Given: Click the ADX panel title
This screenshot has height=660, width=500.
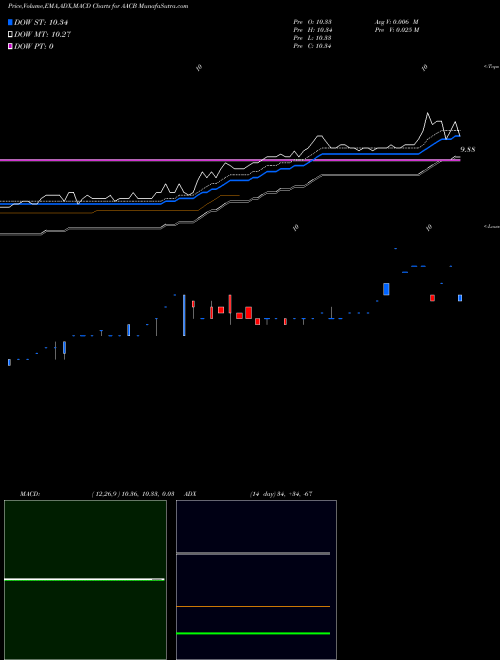Looking at the screenshot, I should coord(190,494).
